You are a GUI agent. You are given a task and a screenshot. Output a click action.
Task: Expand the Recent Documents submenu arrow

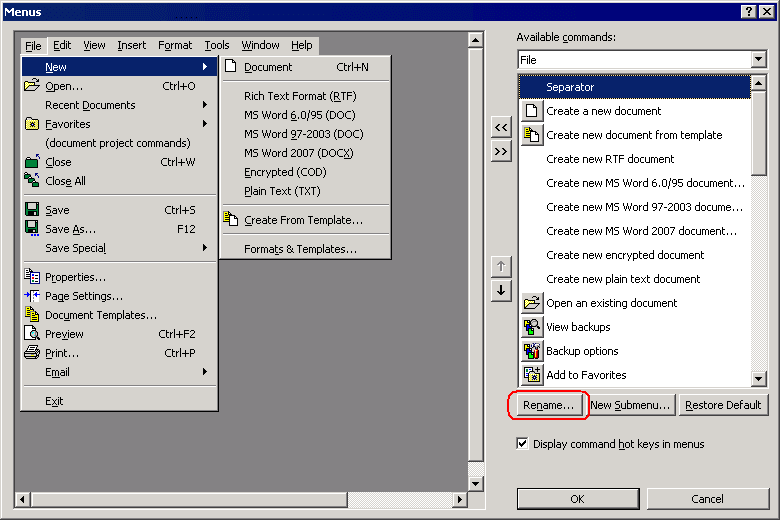(x=205, y=104)
